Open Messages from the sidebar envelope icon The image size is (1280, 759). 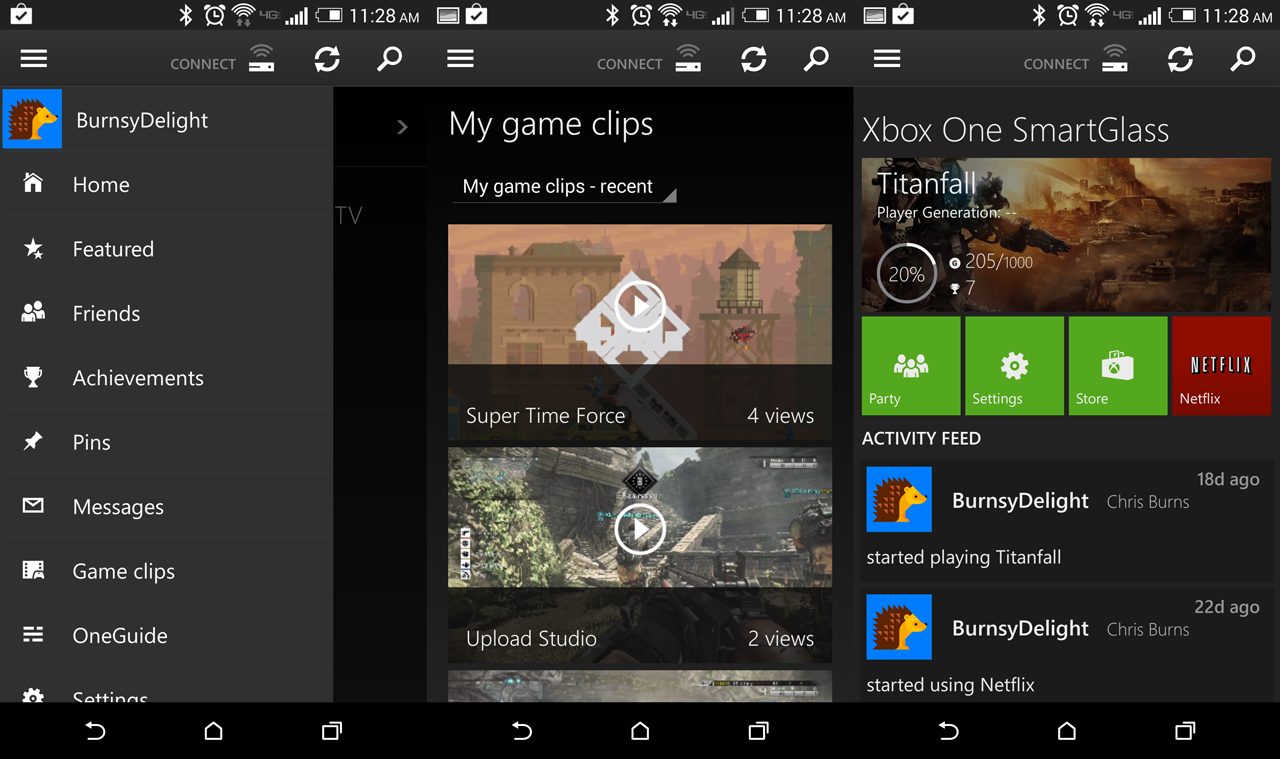(x=32, y=507)
